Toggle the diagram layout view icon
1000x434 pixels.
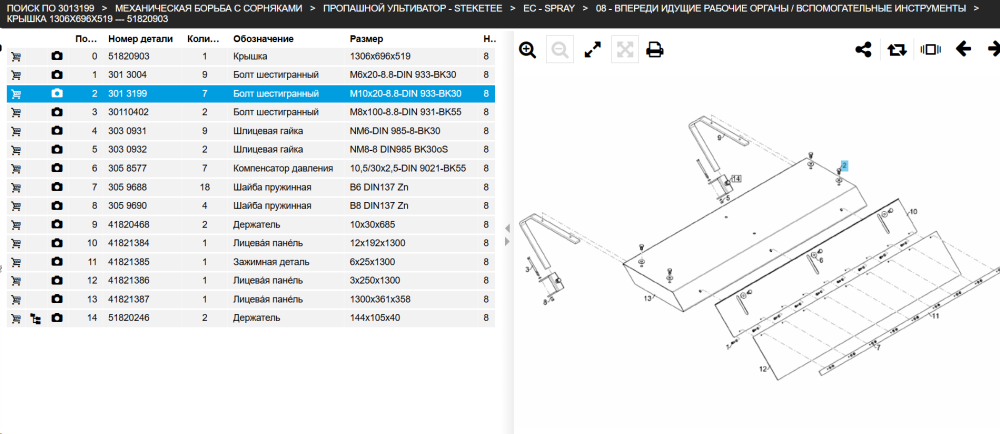(x=931, y=50)
